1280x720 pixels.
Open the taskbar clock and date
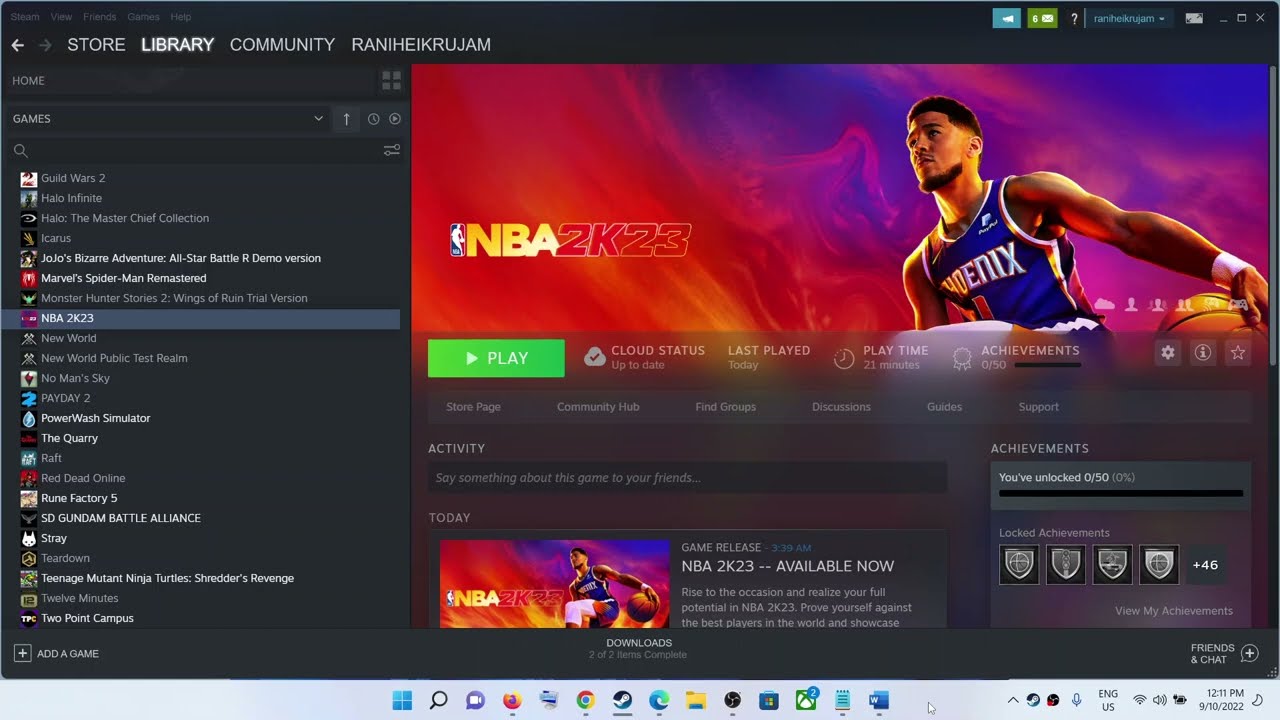[x=1224, y=700]
